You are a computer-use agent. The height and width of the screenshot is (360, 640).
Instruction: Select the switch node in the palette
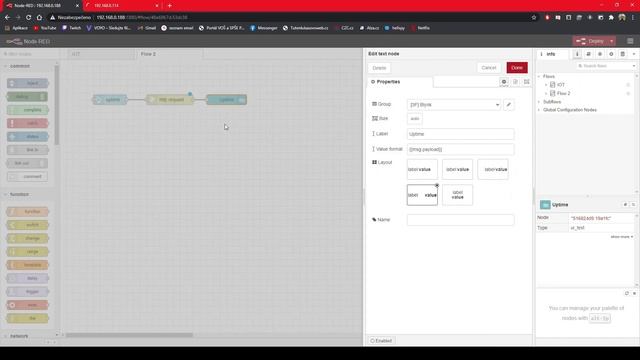click(28, 225)
